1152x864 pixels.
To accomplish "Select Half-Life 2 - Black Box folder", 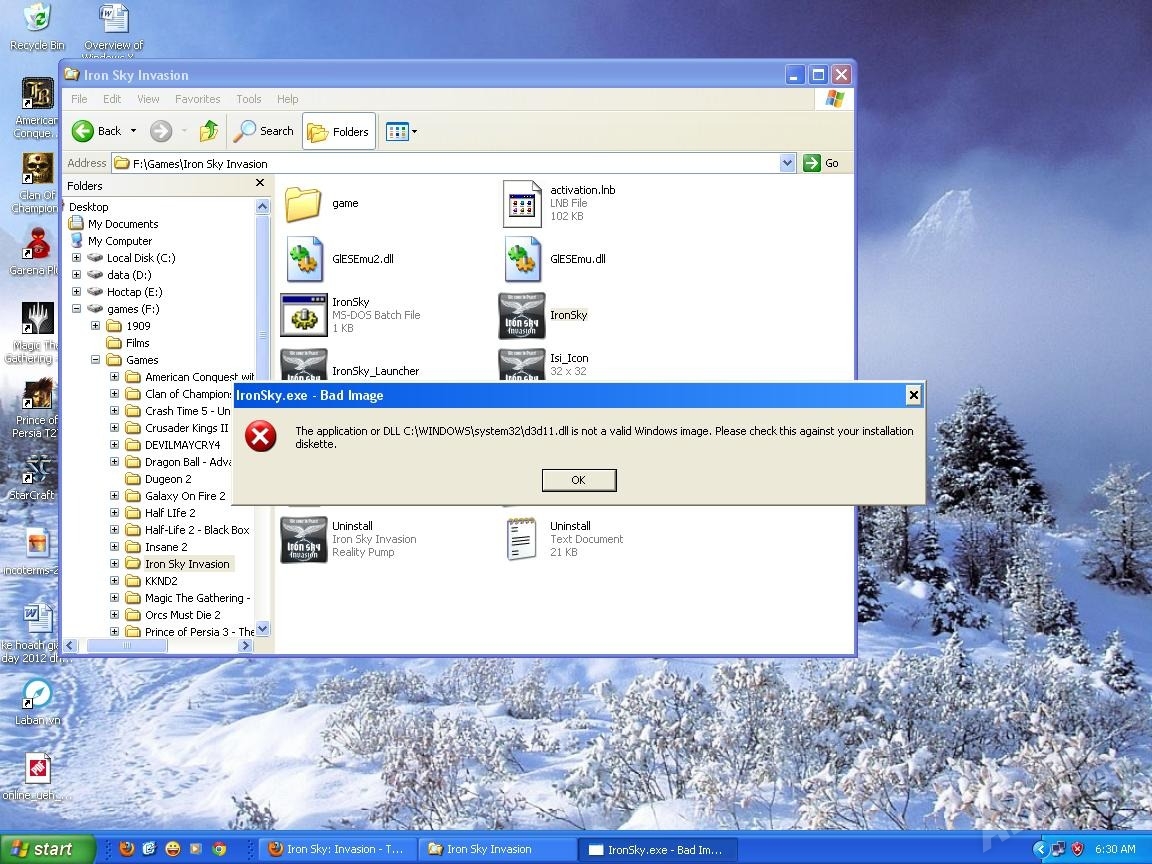I will 196,530.
